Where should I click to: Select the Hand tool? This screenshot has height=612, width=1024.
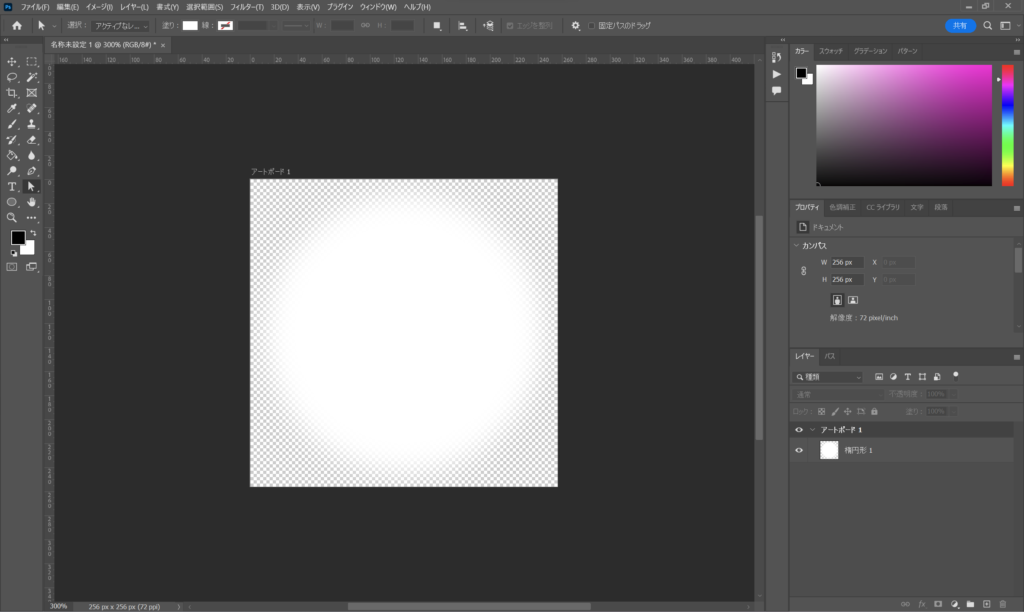click(x=32, y=202)
